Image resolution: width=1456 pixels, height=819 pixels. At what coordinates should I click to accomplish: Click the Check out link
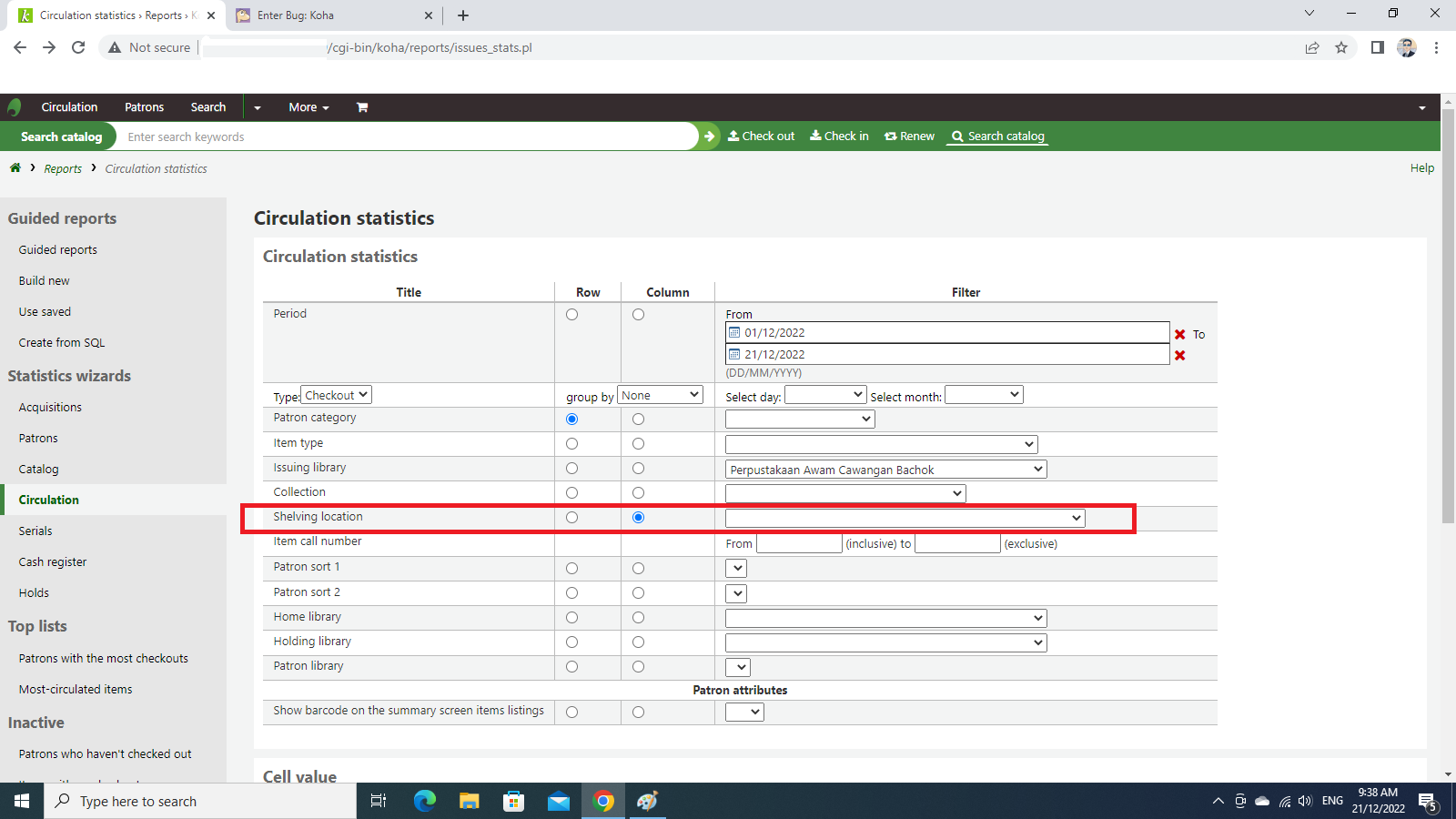(762, 136)
